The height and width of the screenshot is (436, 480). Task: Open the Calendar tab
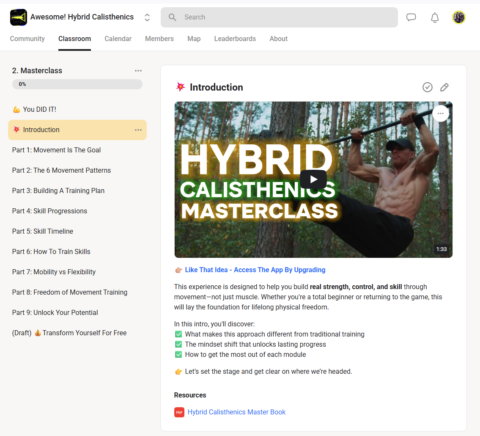click(x=118, y=39)
